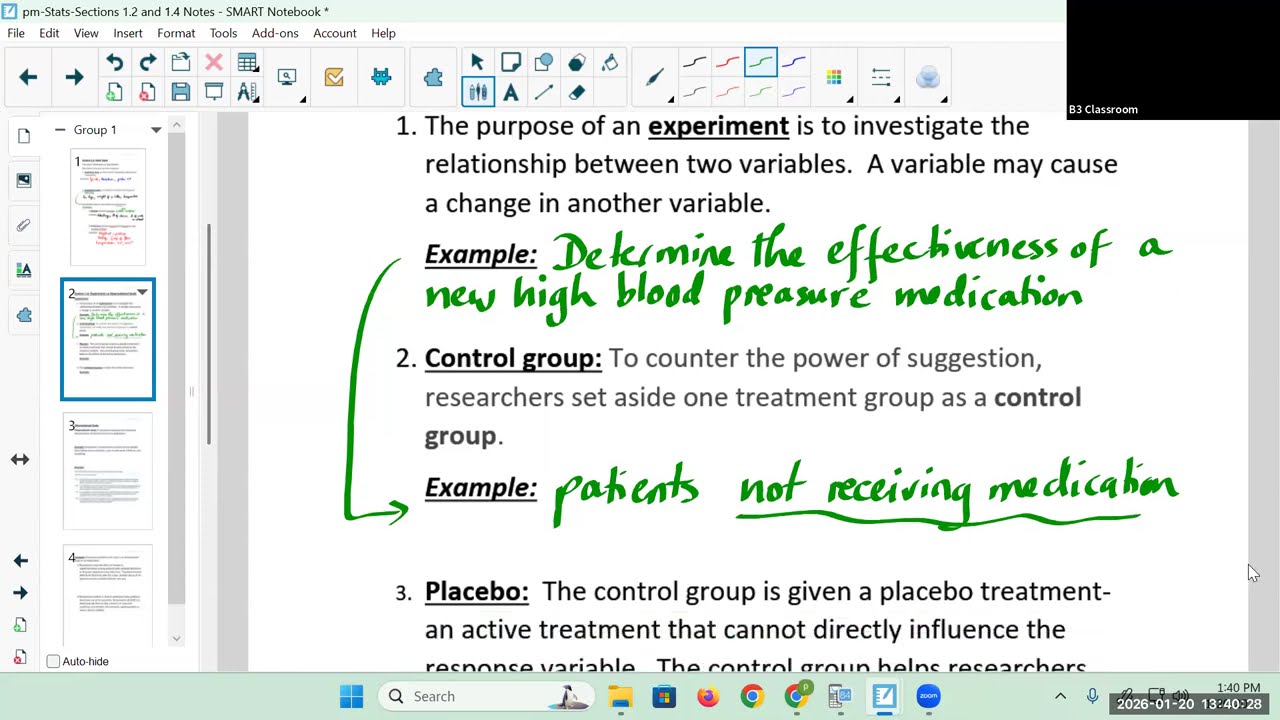Image resolution: width=1280 pixels, height=720 pixels.
Task: Toggle the Auto-hide checkbox
Action: tap(53, 661)
